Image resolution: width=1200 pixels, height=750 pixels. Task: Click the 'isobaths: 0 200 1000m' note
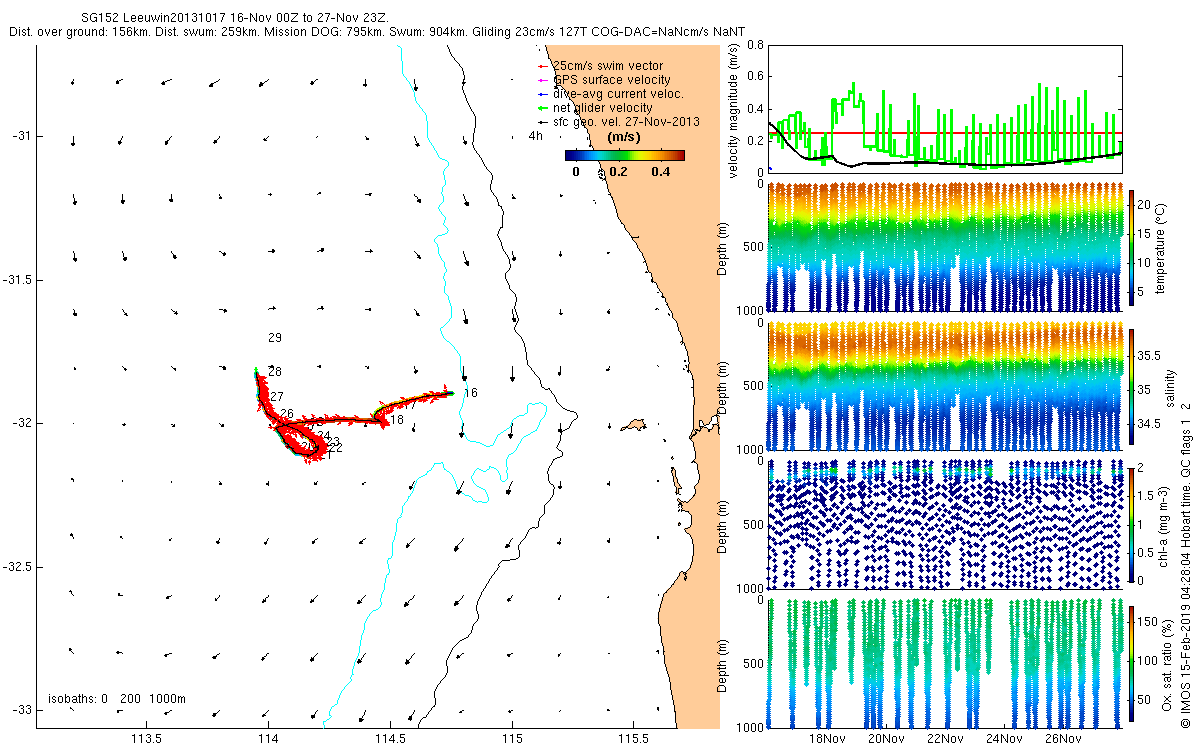[117, 698]
